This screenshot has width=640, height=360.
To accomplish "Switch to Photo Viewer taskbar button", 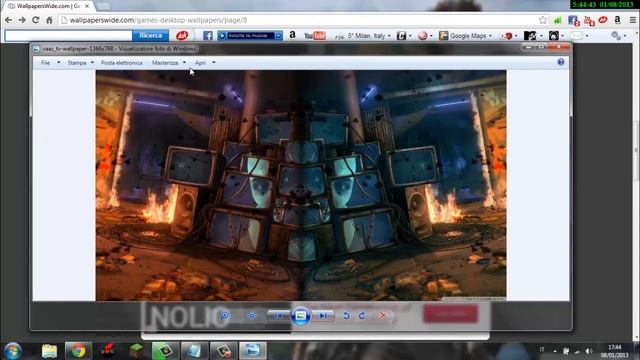I will tap(253, 351).
